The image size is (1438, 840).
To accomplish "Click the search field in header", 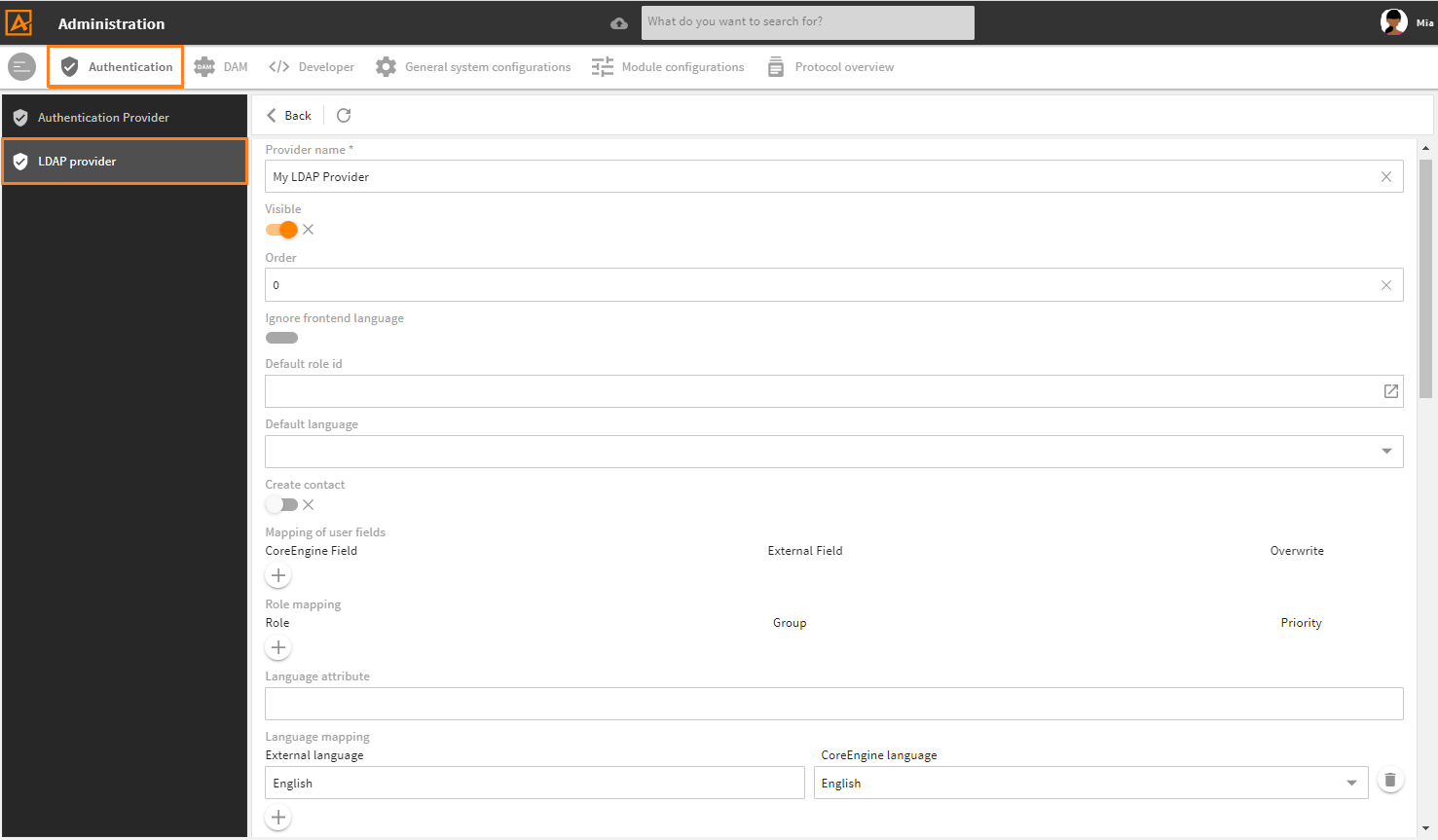I will (808, 22).
